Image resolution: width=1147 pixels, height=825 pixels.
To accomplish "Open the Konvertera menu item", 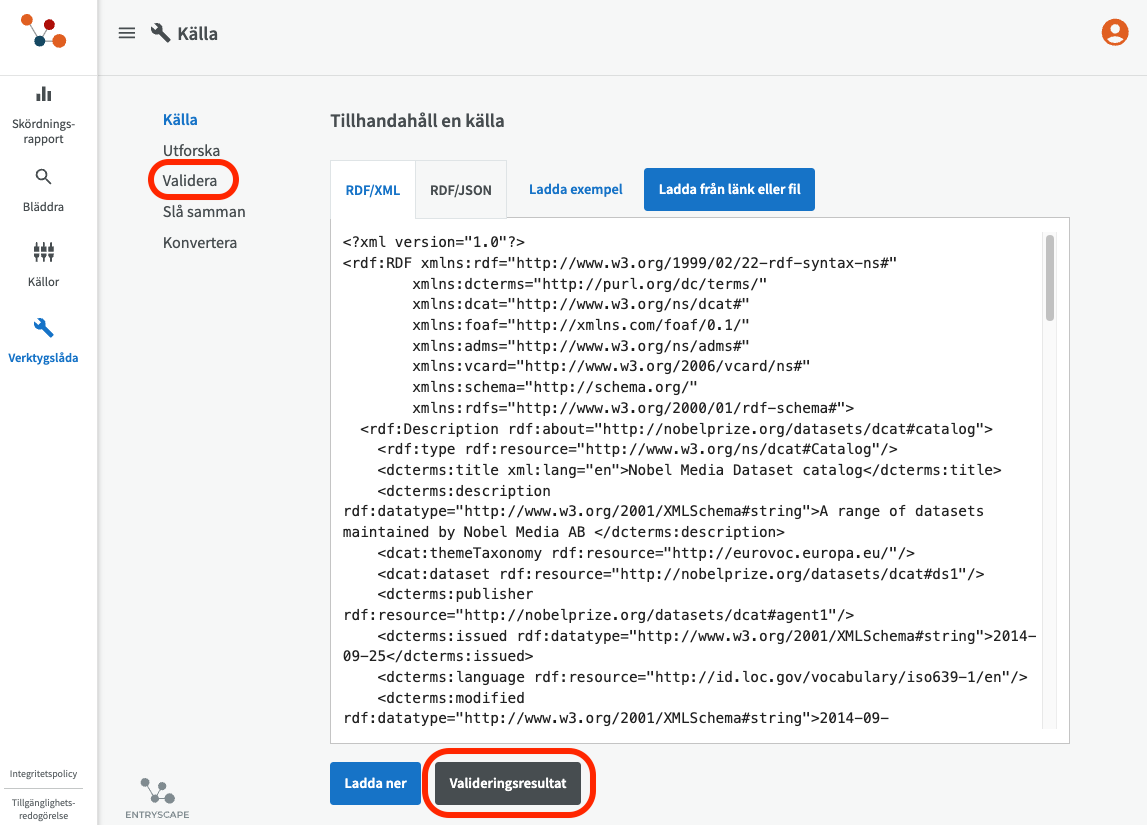I will [x=200, y=243].
